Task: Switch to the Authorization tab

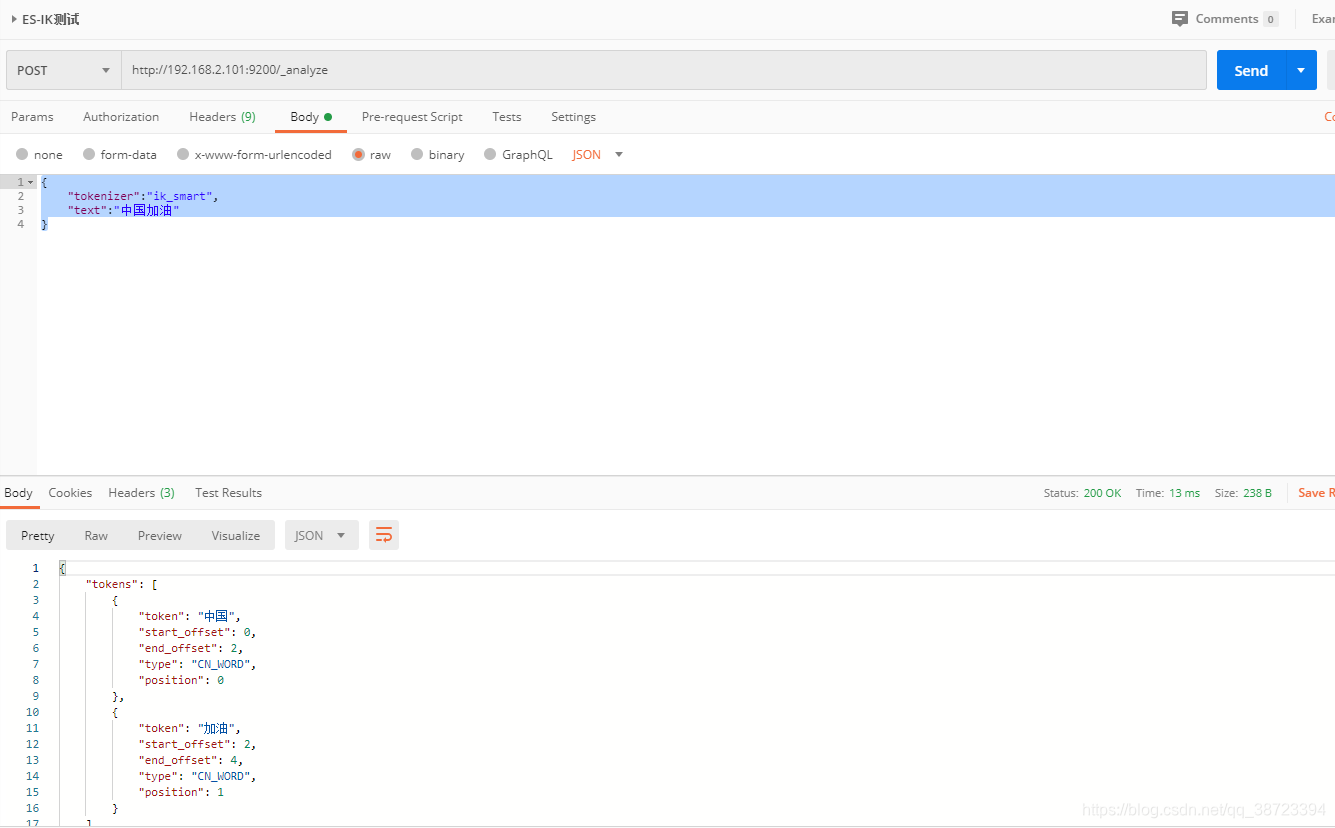Action: click(x=121, y=117)
